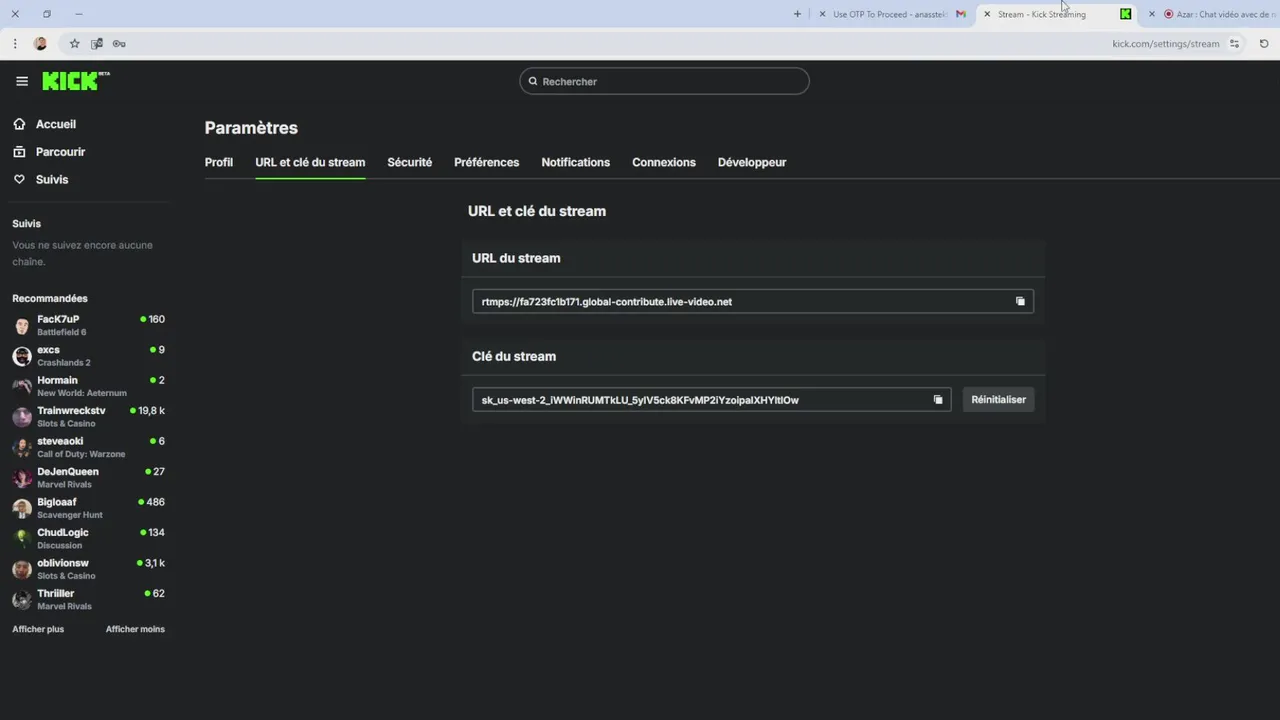
Task: Click the stream URL text field
Action: tap(752, 301)
